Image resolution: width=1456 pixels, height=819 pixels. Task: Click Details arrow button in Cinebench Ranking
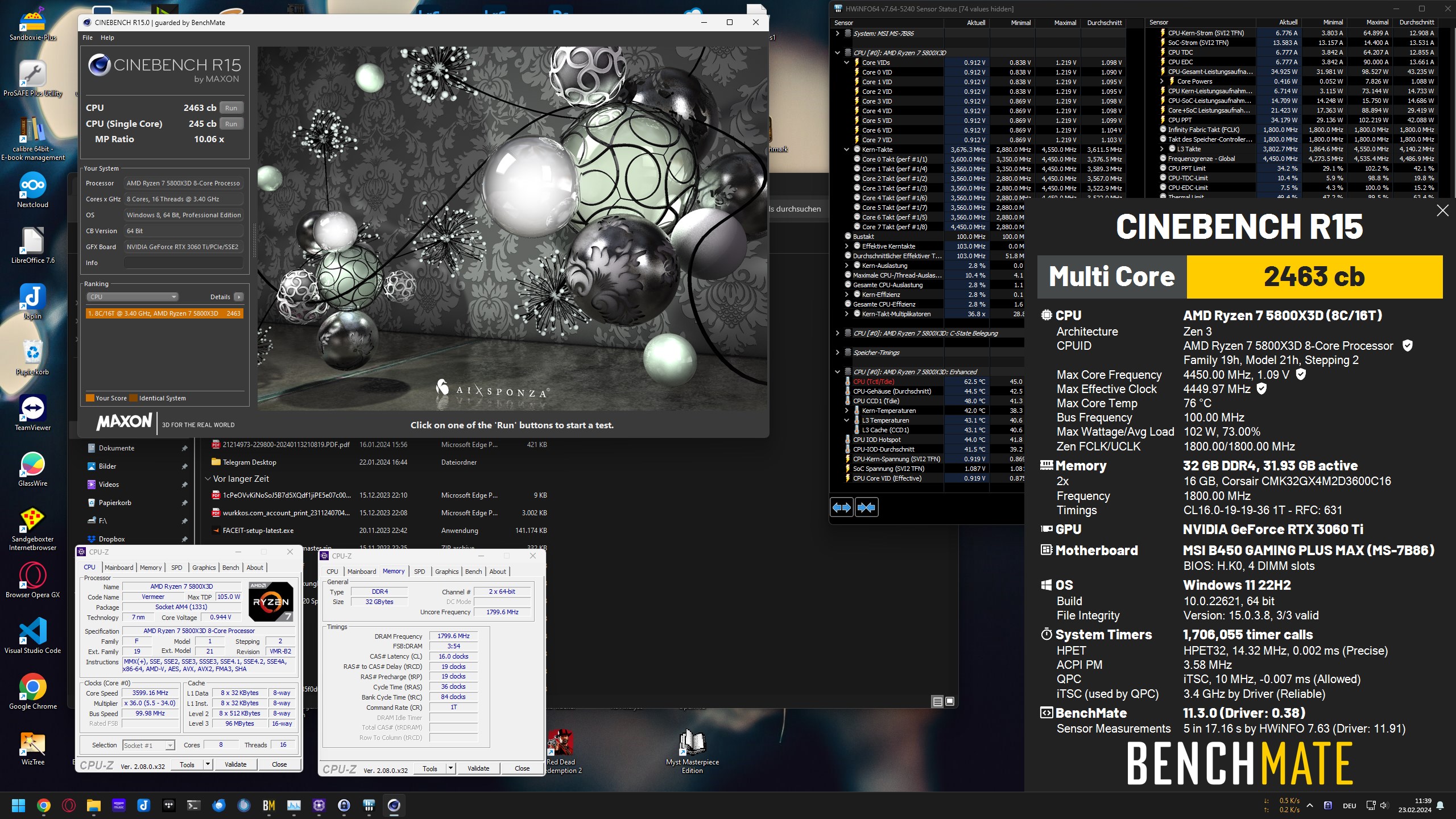[239, 297]
